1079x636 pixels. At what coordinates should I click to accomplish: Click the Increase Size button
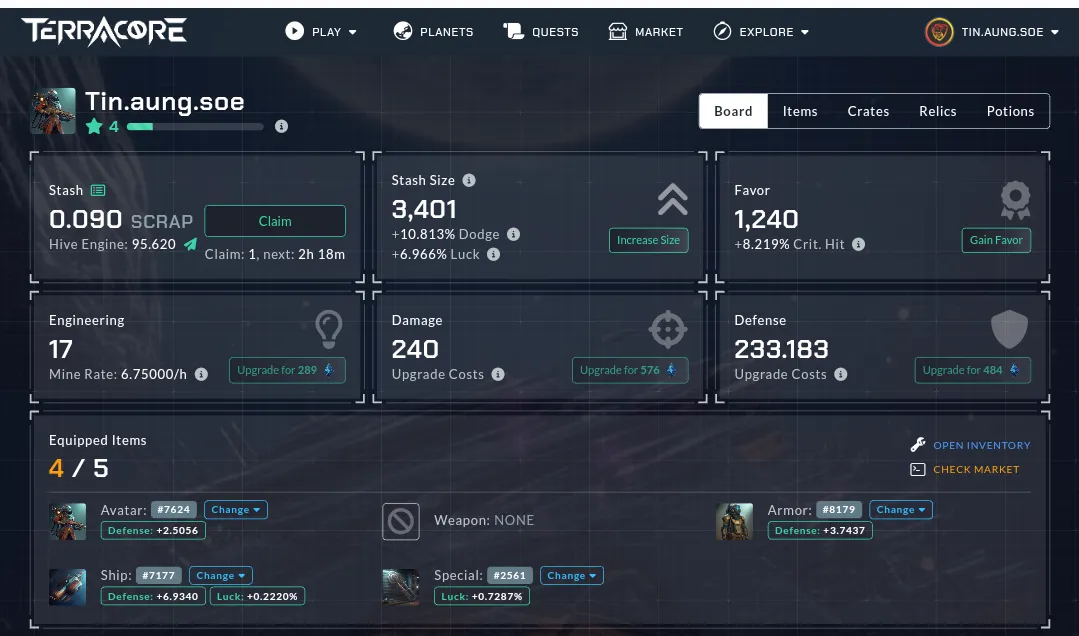click(648, 240)
